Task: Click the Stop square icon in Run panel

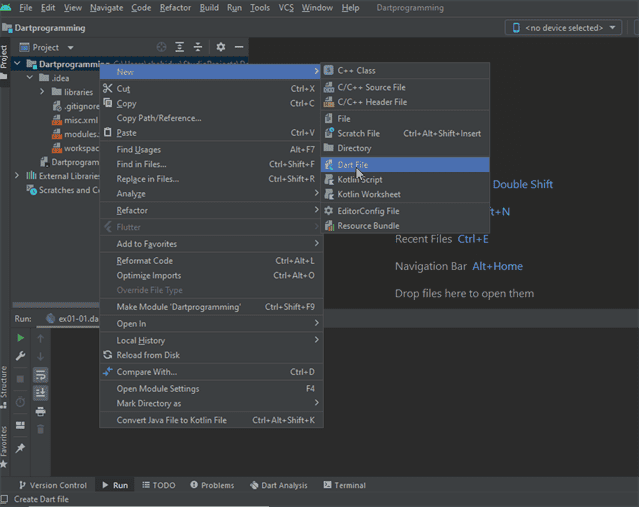Action: point(20,379)
